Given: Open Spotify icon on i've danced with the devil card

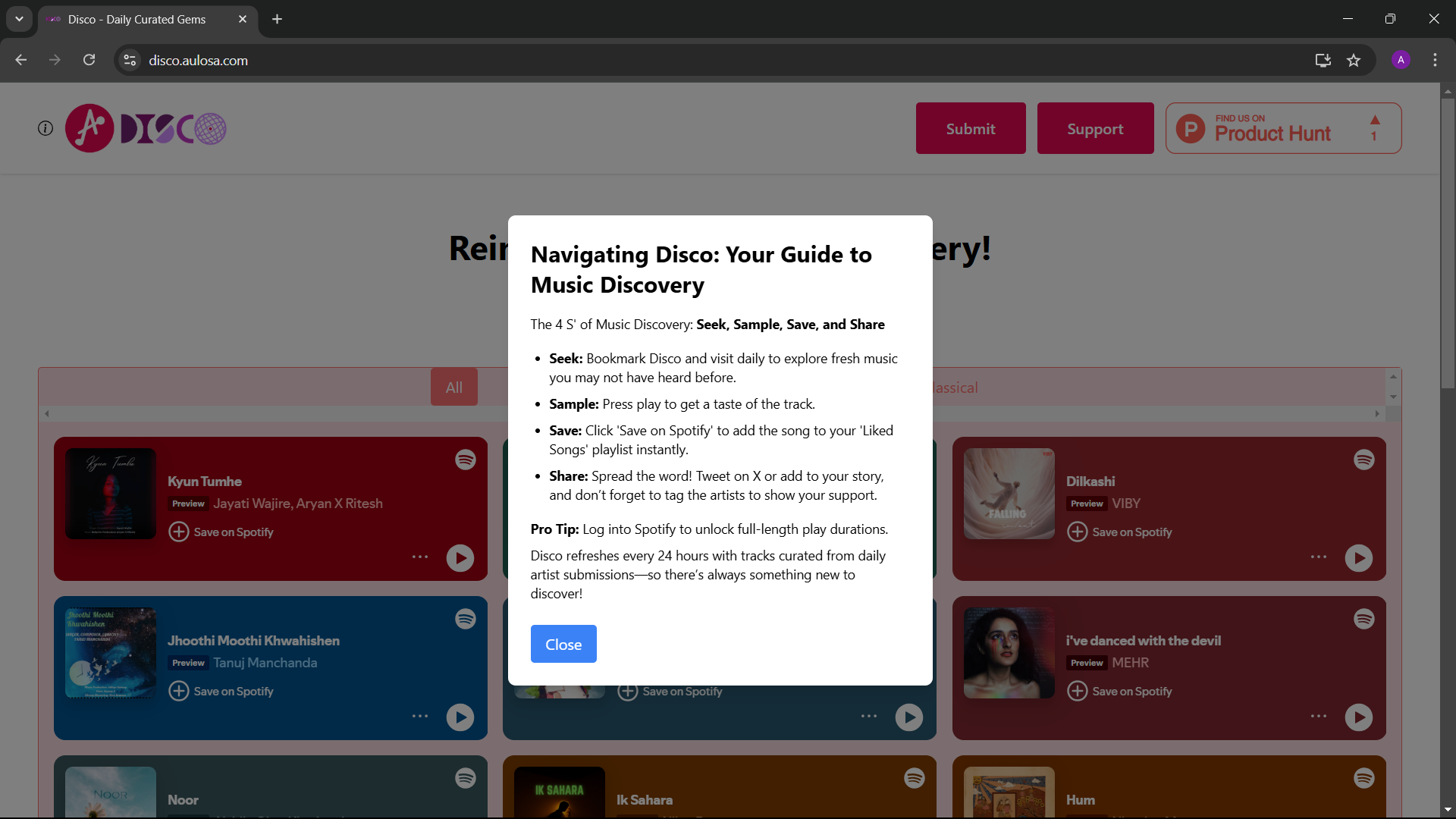Looking at the screenshot, I should 1364,619.
